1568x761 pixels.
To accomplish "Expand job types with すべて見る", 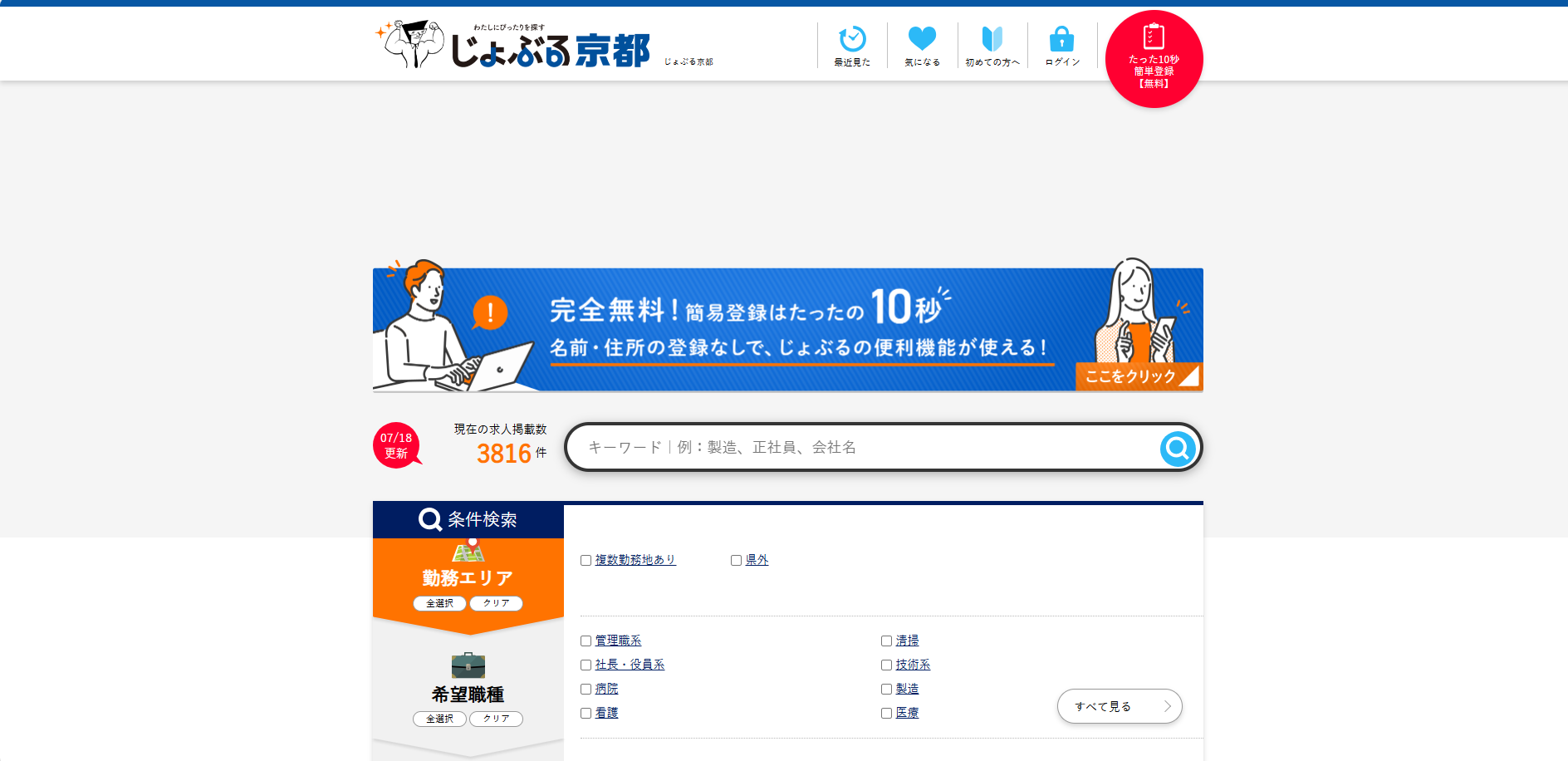I will [x=1119, y=706].
